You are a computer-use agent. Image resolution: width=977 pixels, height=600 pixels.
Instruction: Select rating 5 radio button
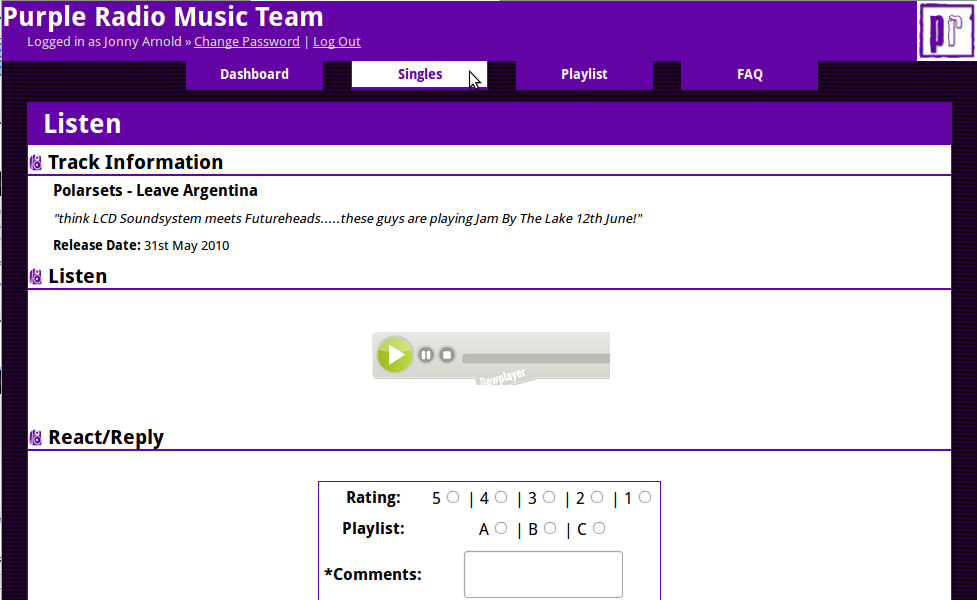coord(453,497)
